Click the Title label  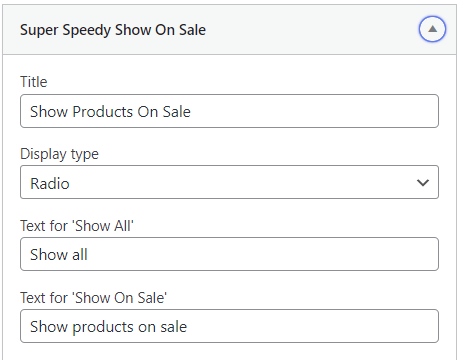[x=34, y=82]
